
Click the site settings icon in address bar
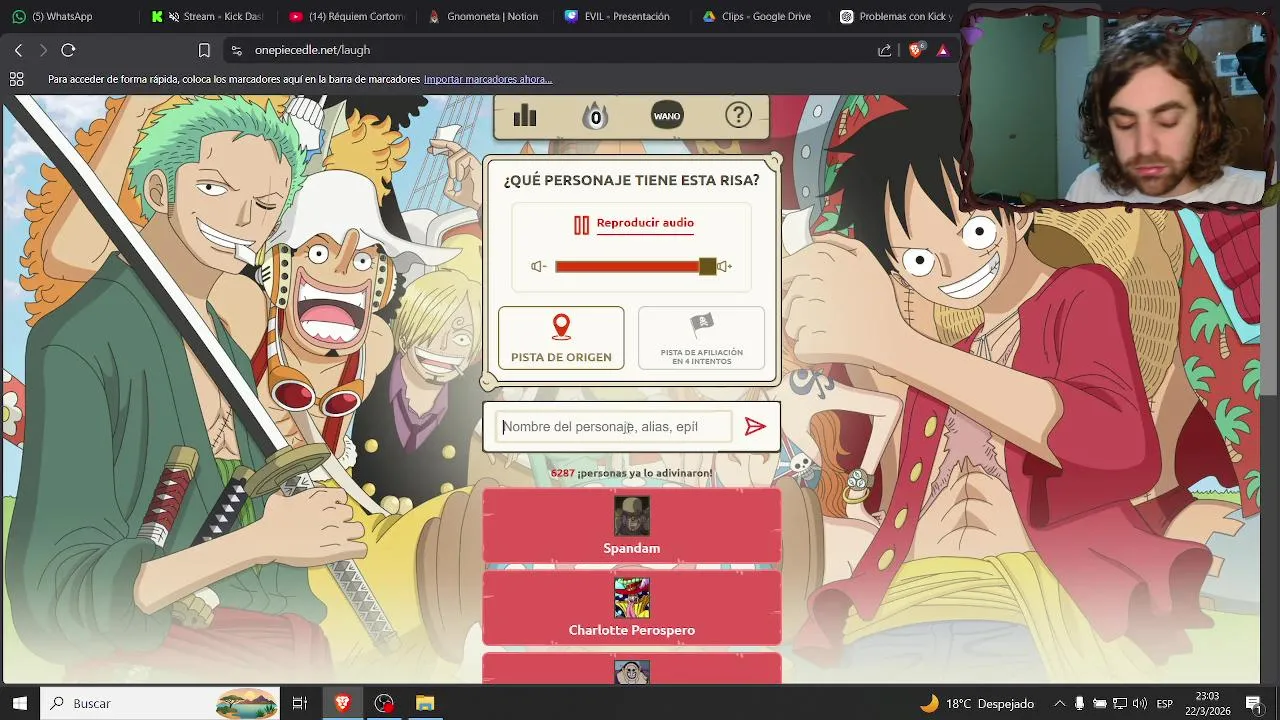(236, 50)
